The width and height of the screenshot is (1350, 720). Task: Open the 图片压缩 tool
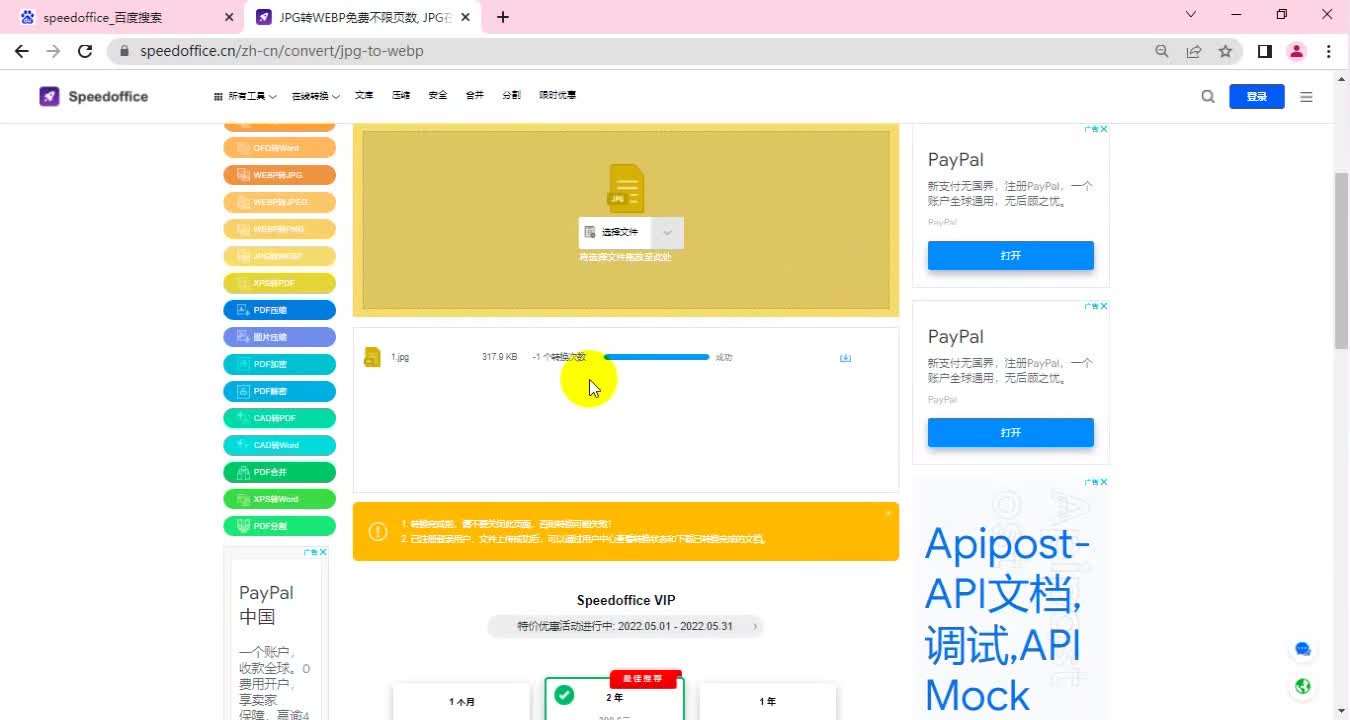coord(279,337)
